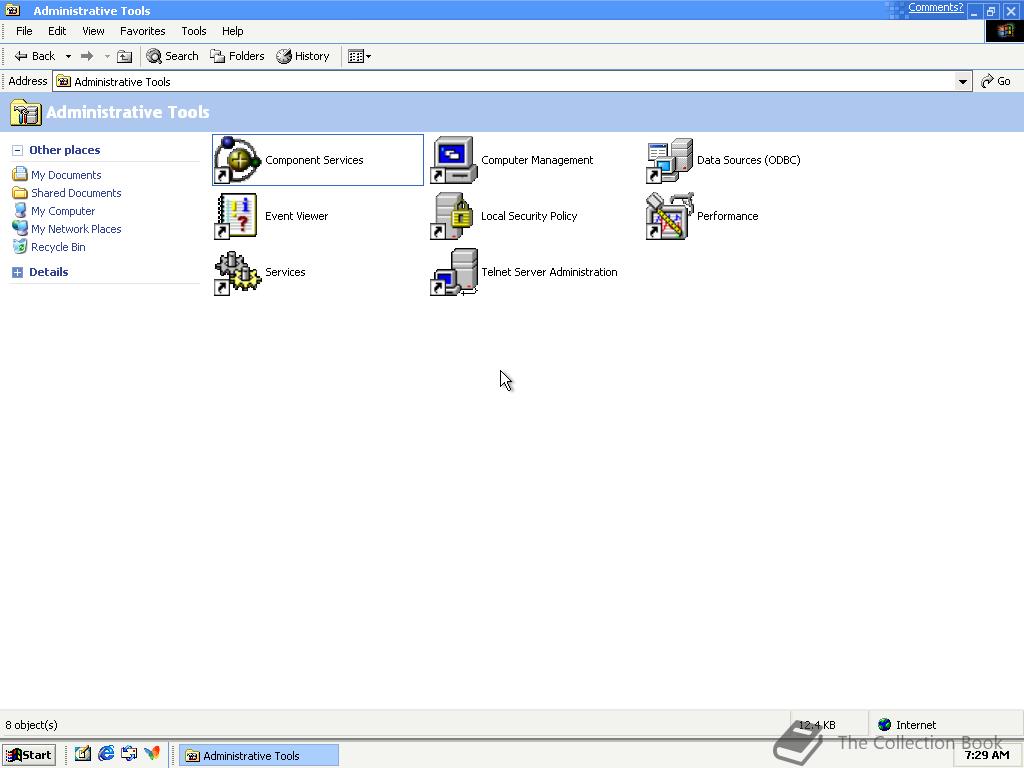Open the View menu
This screenshot has width=1024, height=768.
93,31
